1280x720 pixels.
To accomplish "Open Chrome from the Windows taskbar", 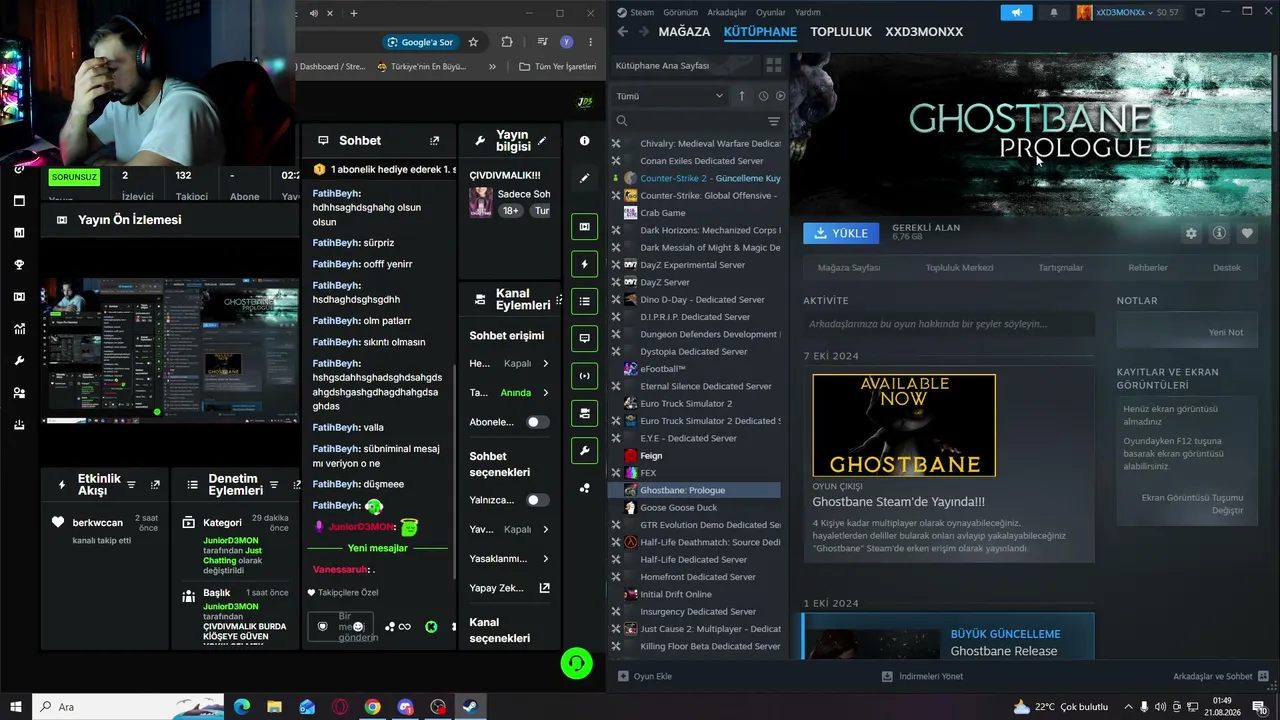I will point(372,707).
